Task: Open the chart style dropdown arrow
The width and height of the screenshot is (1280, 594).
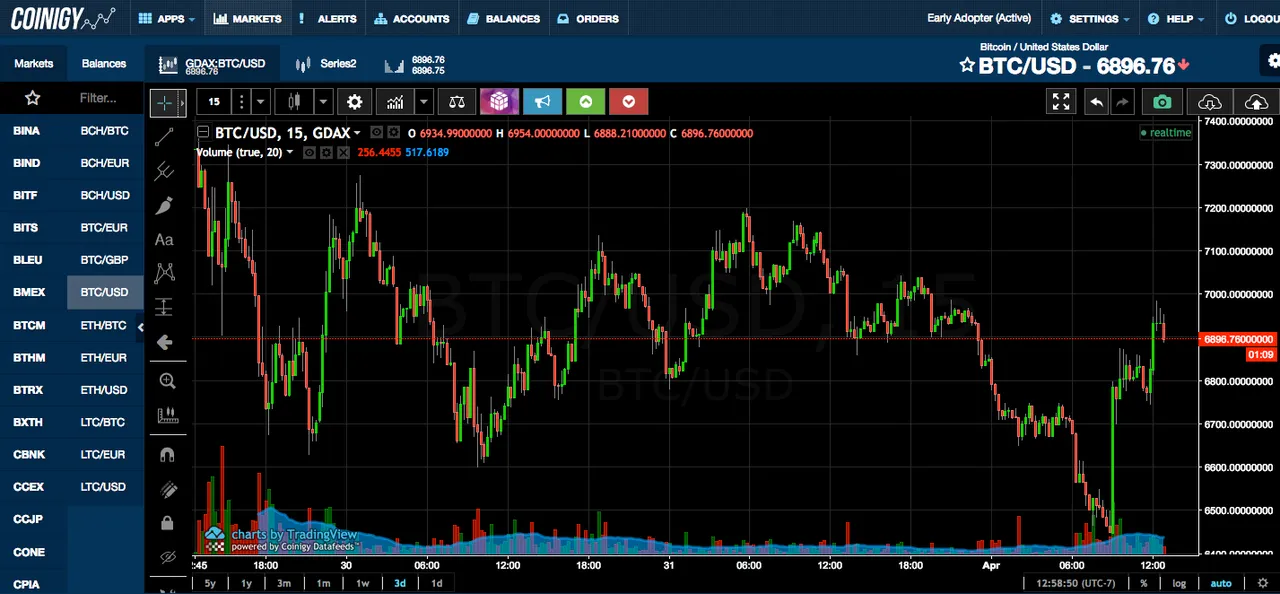Action: tap(323, 102)
